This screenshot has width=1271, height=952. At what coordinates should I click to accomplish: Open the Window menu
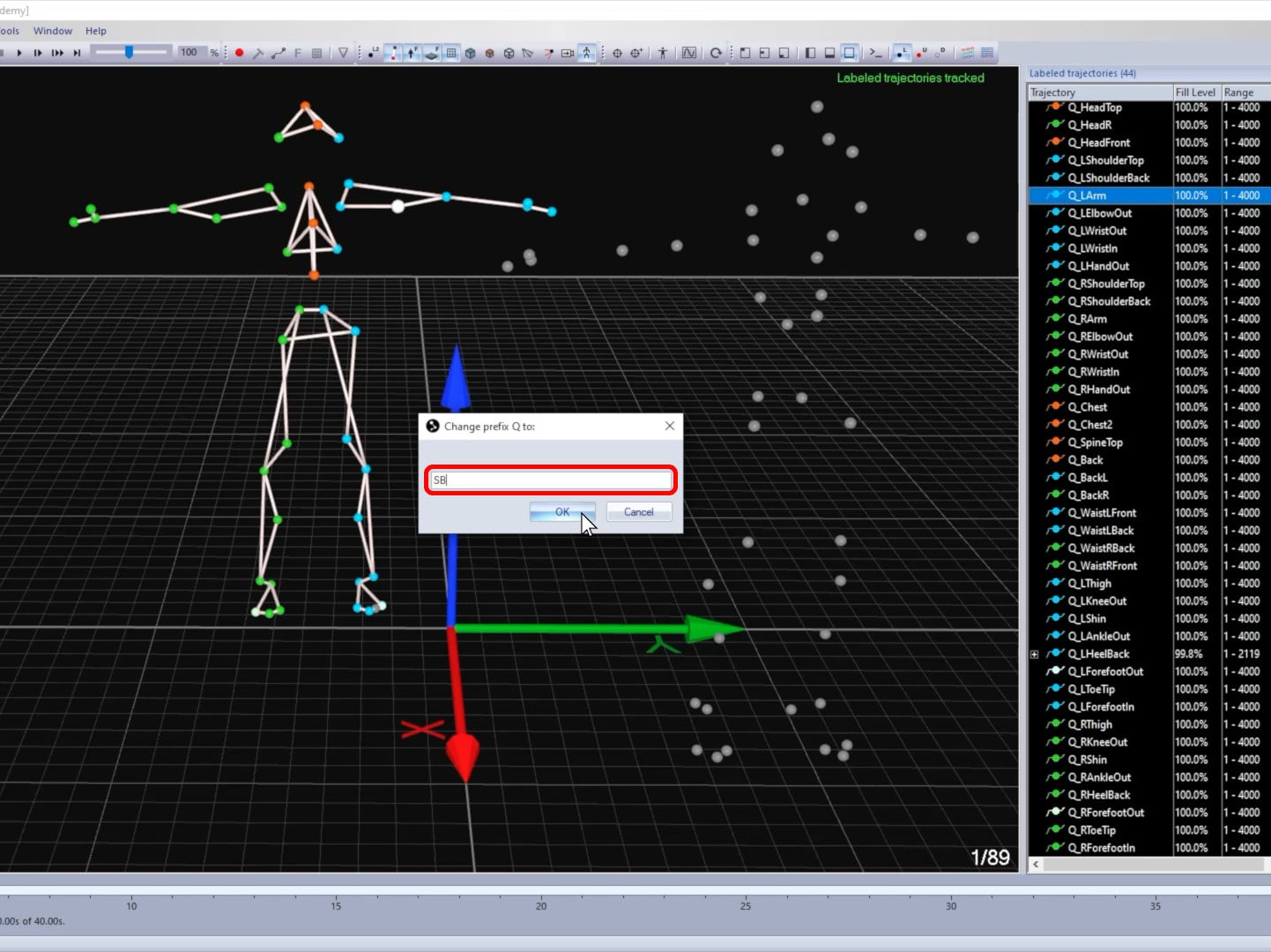[53, 31]
